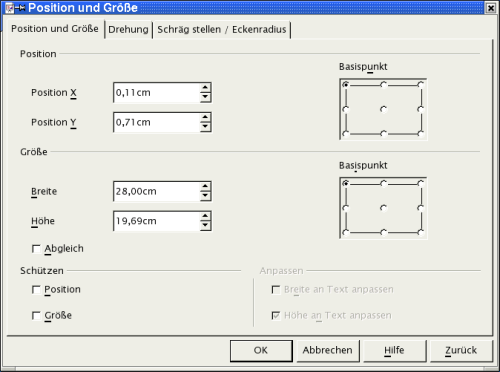500x372 pixels.
Task: Select bottom-right base point in Position grid
Action: coord(421,134)
